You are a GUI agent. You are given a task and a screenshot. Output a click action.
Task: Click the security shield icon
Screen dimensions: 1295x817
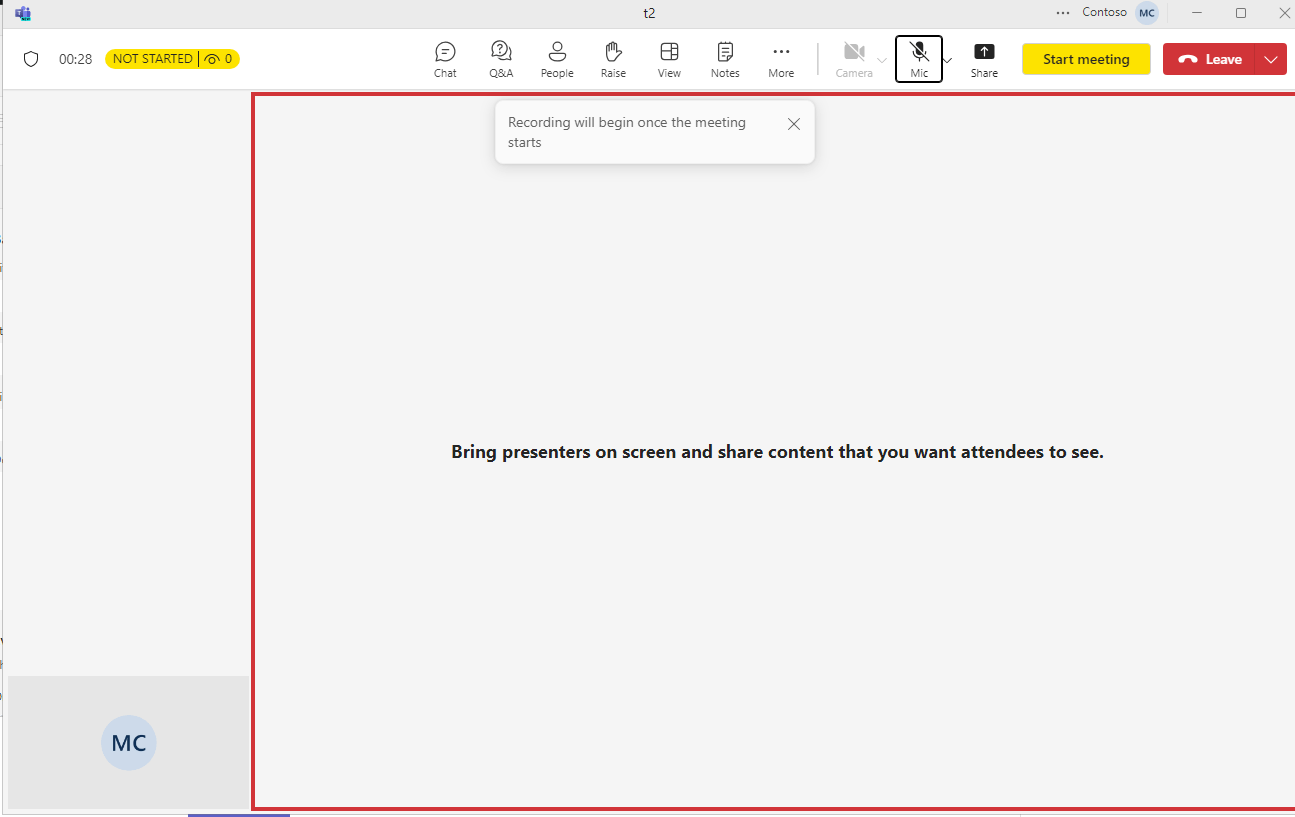pos(31,58)
